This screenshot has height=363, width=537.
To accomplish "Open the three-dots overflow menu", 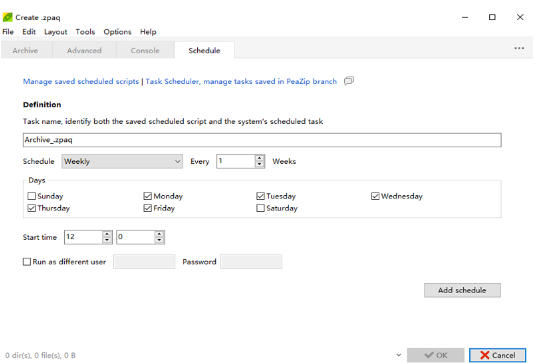I will pos(519,48).
